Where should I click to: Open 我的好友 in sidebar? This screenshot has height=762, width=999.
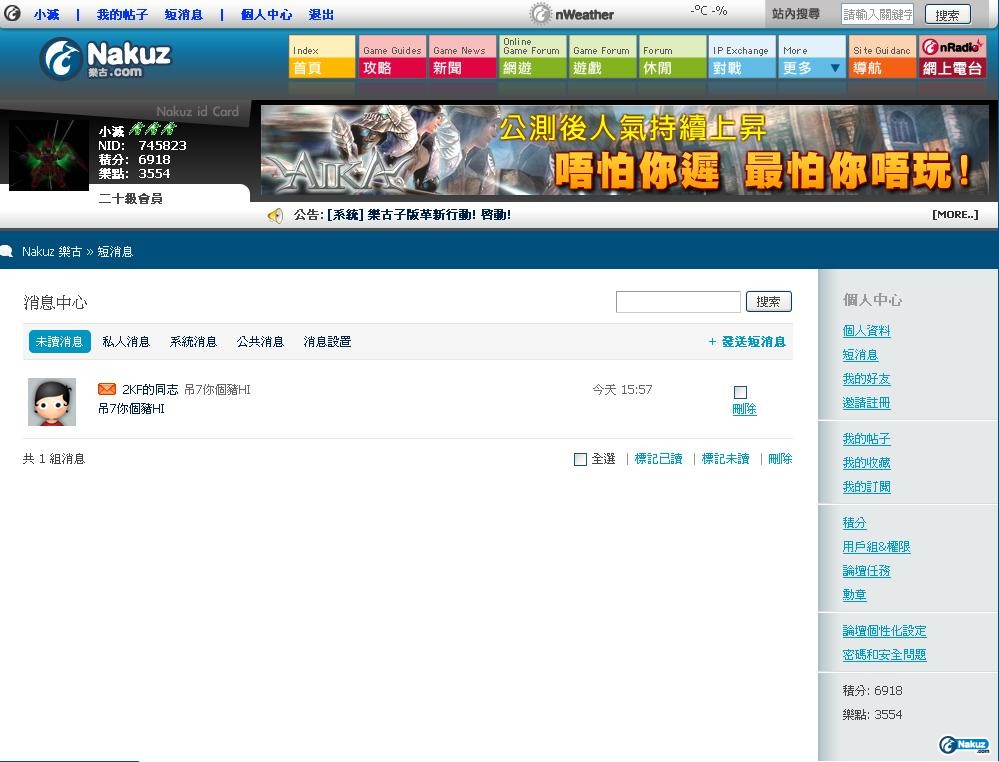(866, 379)
